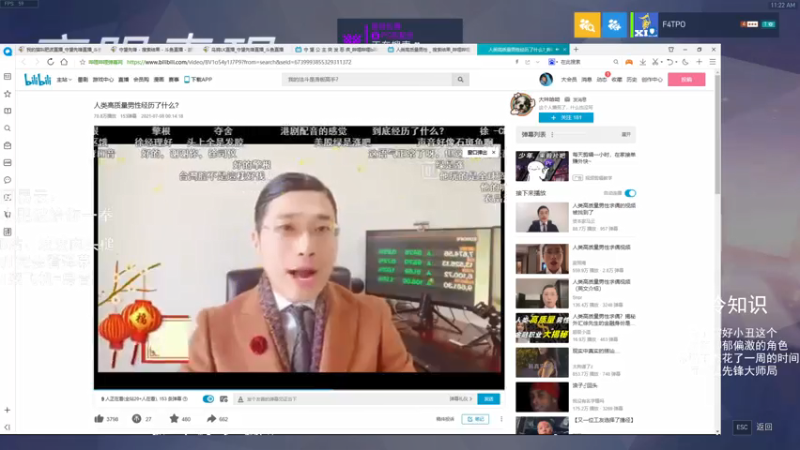Open the danmaku list three-dot options

point(552,135)
